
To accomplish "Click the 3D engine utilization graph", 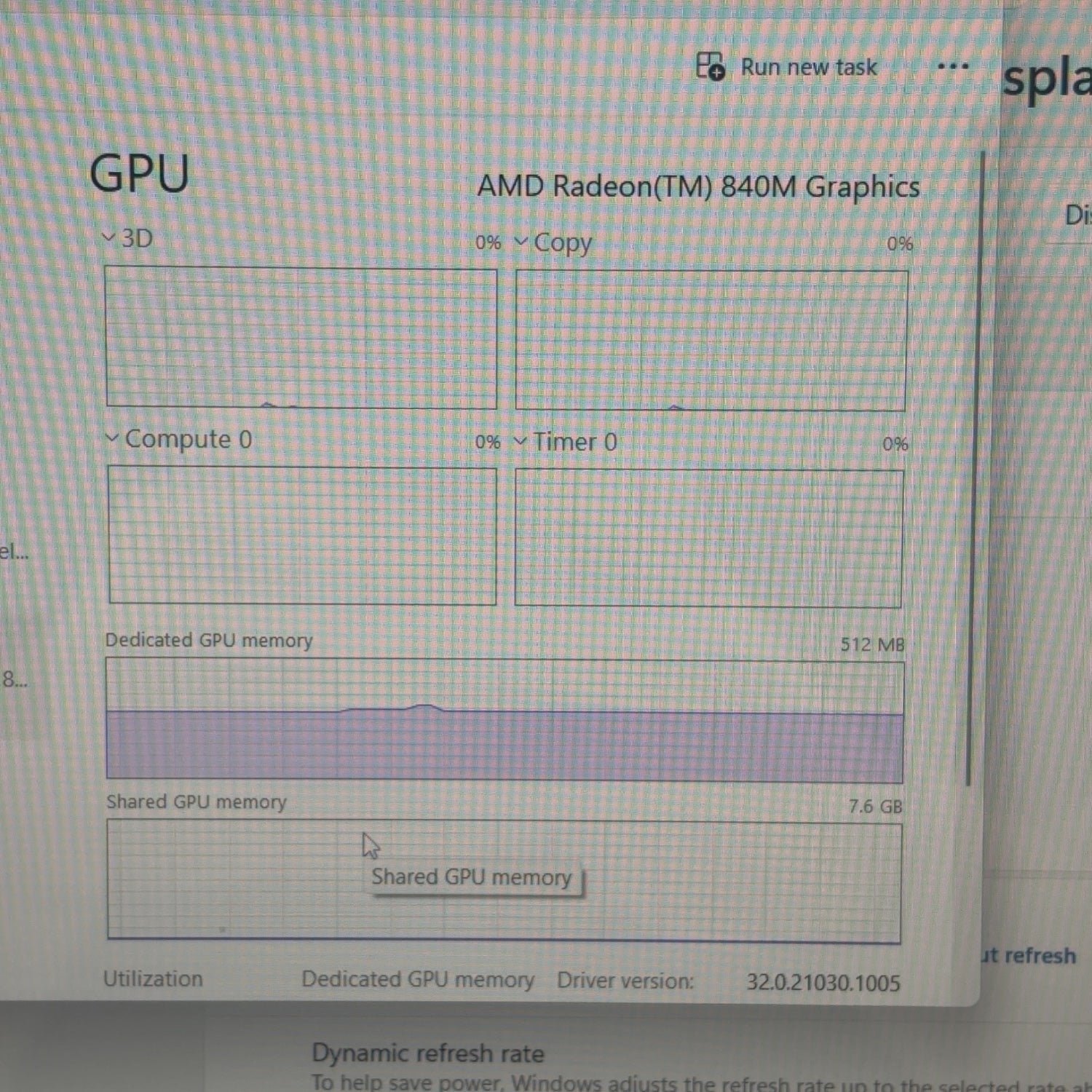I will coord(301,337).
